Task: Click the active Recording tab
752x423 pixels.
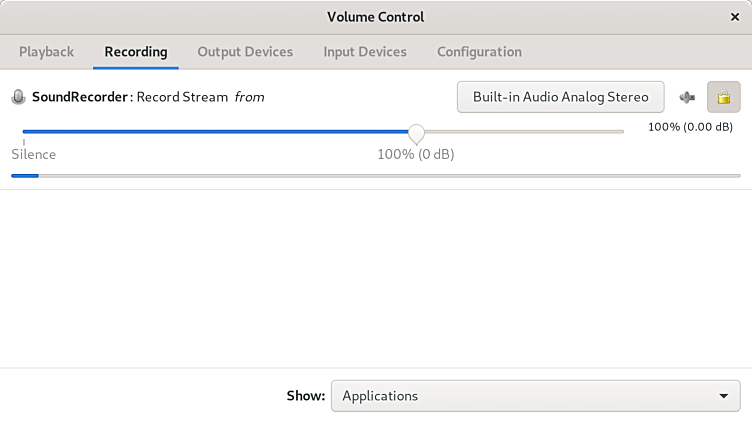Action: [136, 52]
